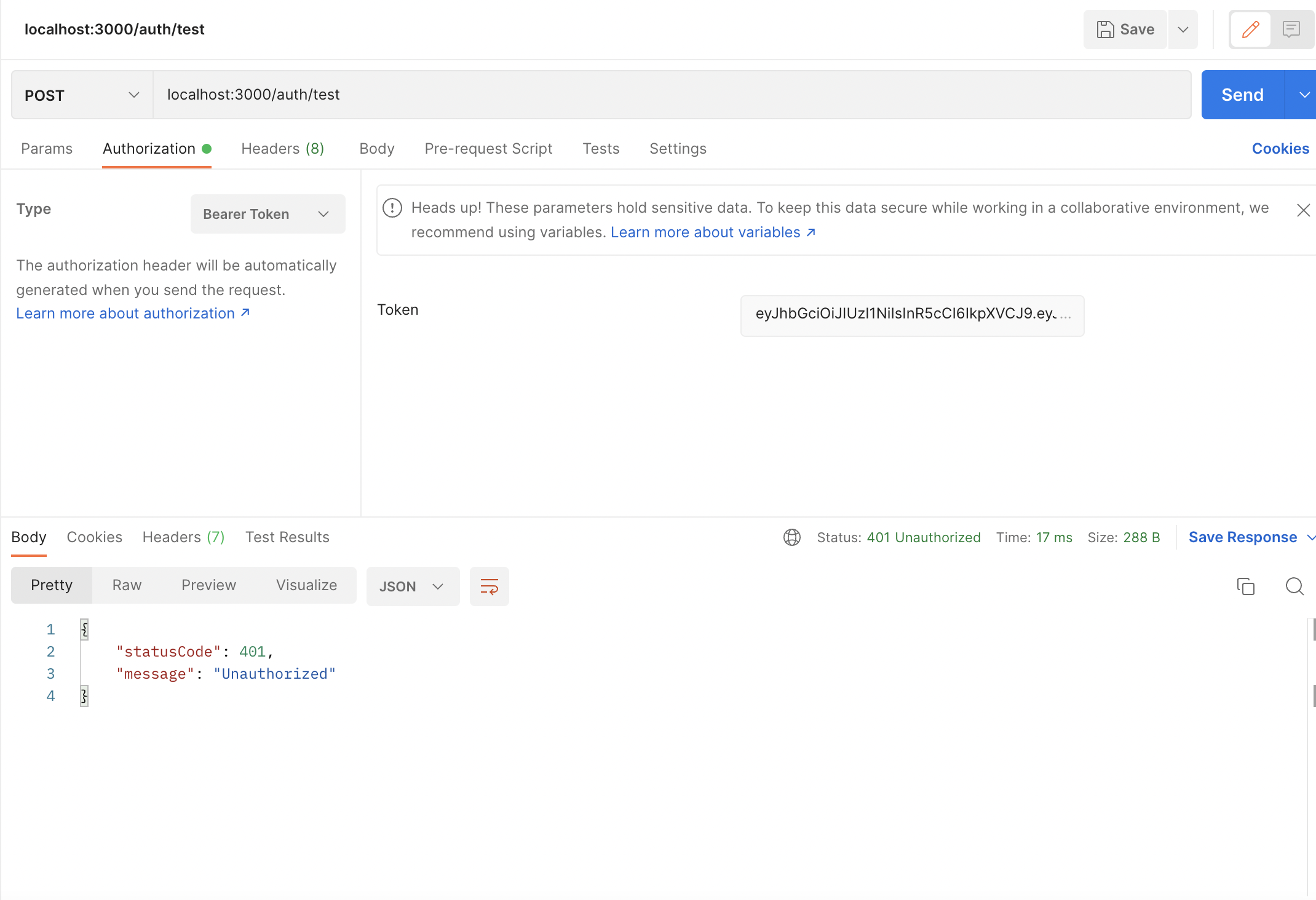Select the Visualize response view
This screenshot has width=1316, height=900.
[x=306, y=585]
